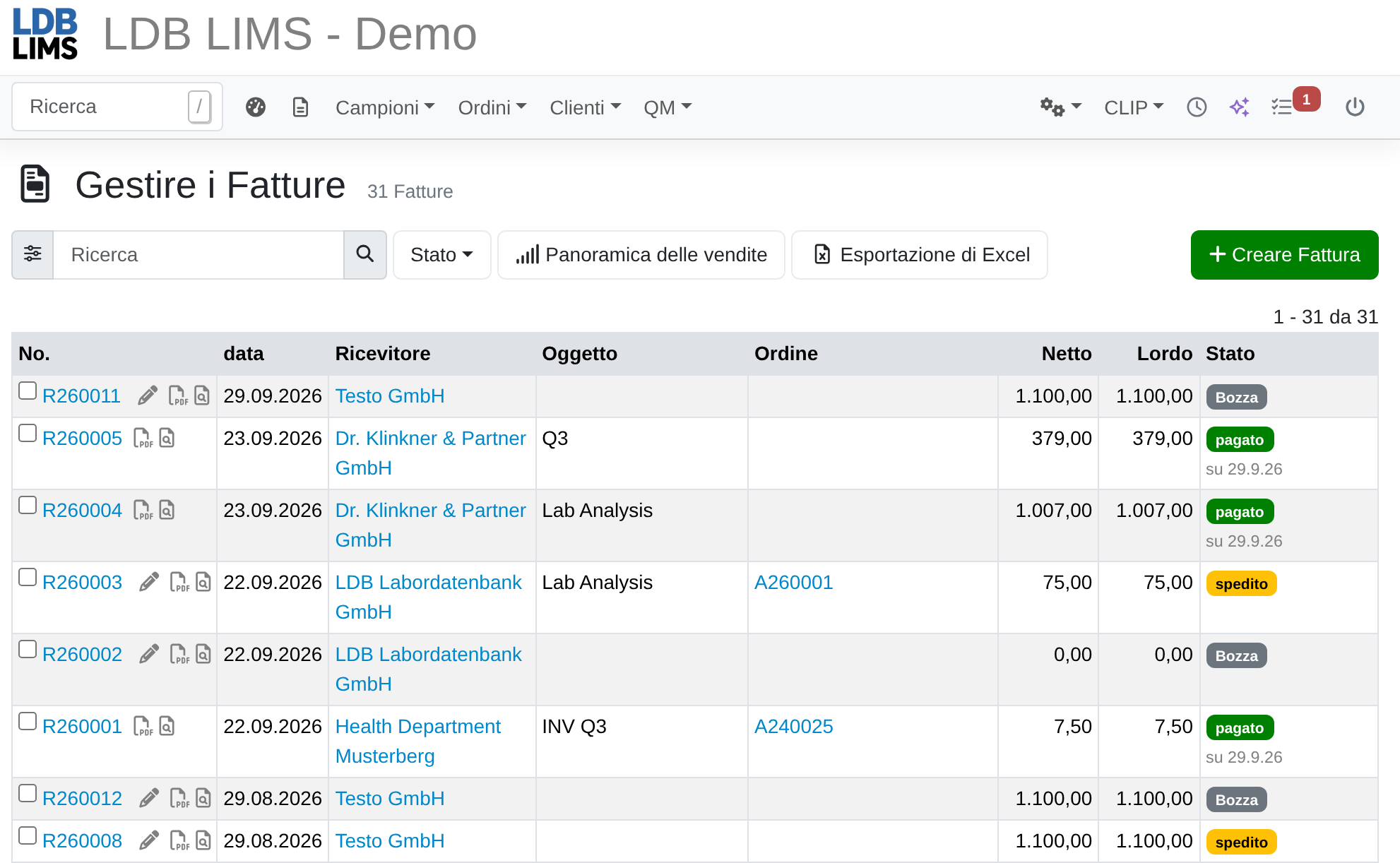This screenshot has height=863, width=1400.
Task: Open order link A260001
Action: (x=793, y=582)
